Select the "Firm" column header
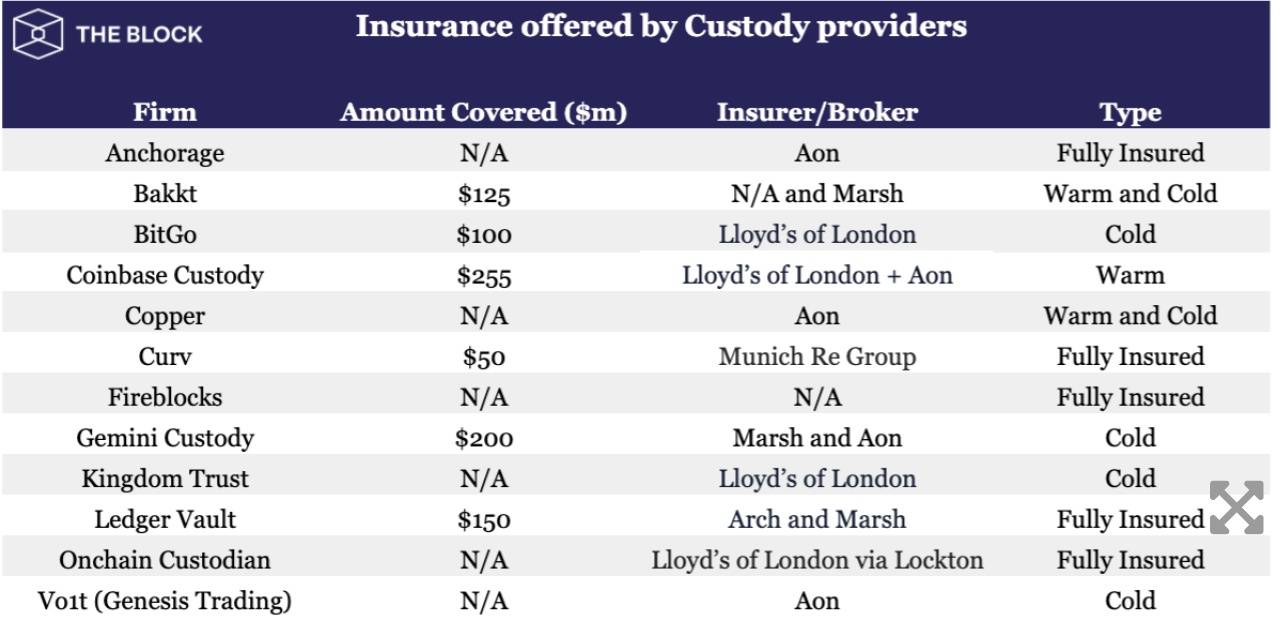Image resolution: width=1282 pixels, height=628 pixels. click(165, 112)
